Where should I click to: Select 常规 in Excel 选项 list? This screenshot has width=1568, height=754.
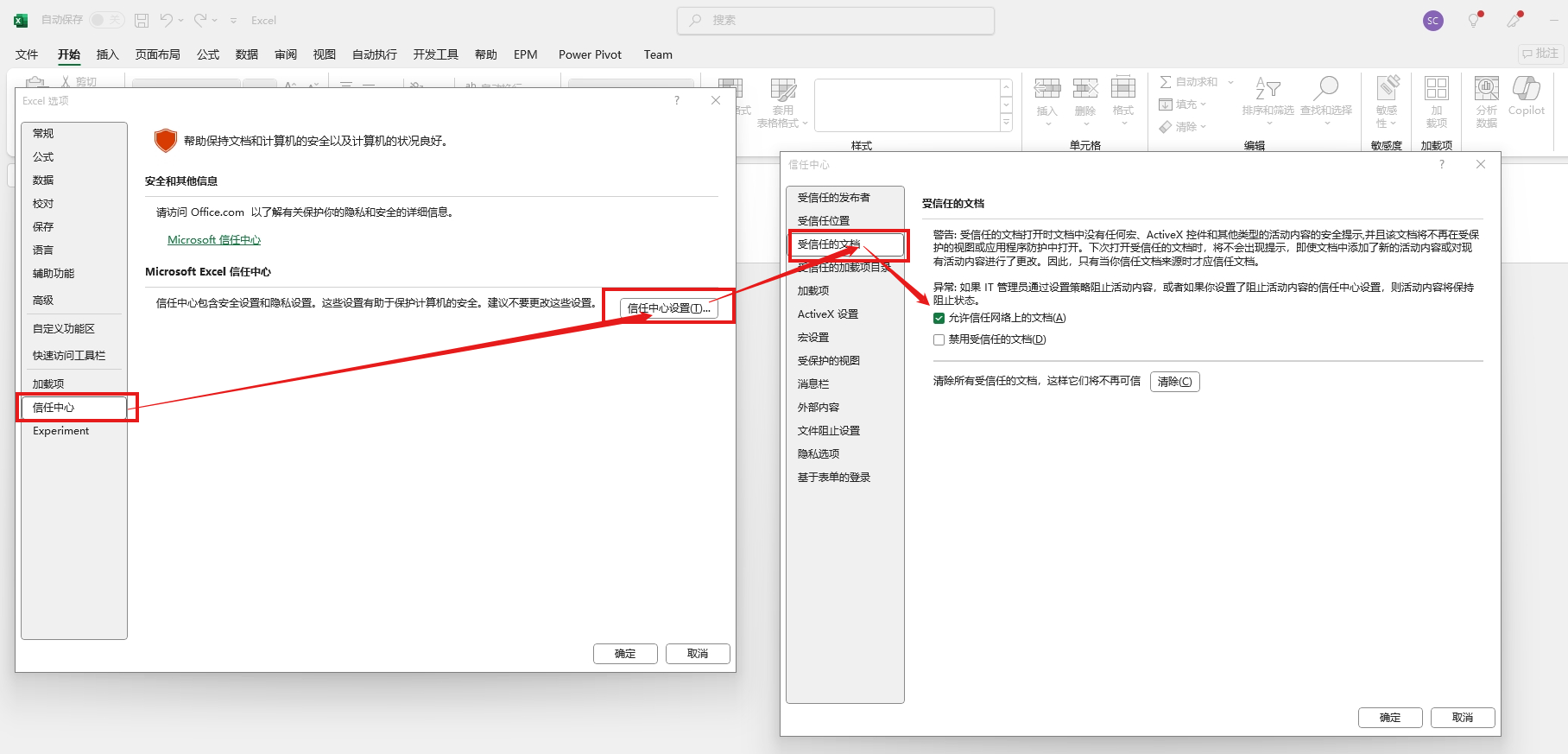pos(74,133)
